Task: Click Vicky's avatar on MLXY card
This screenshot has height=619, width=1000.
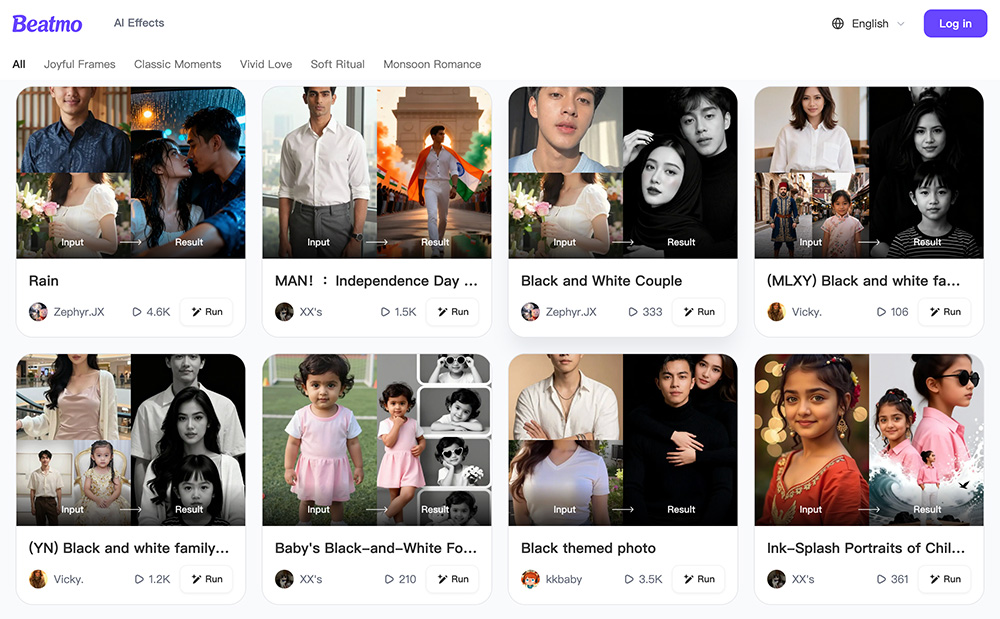Action: point(776,312)
